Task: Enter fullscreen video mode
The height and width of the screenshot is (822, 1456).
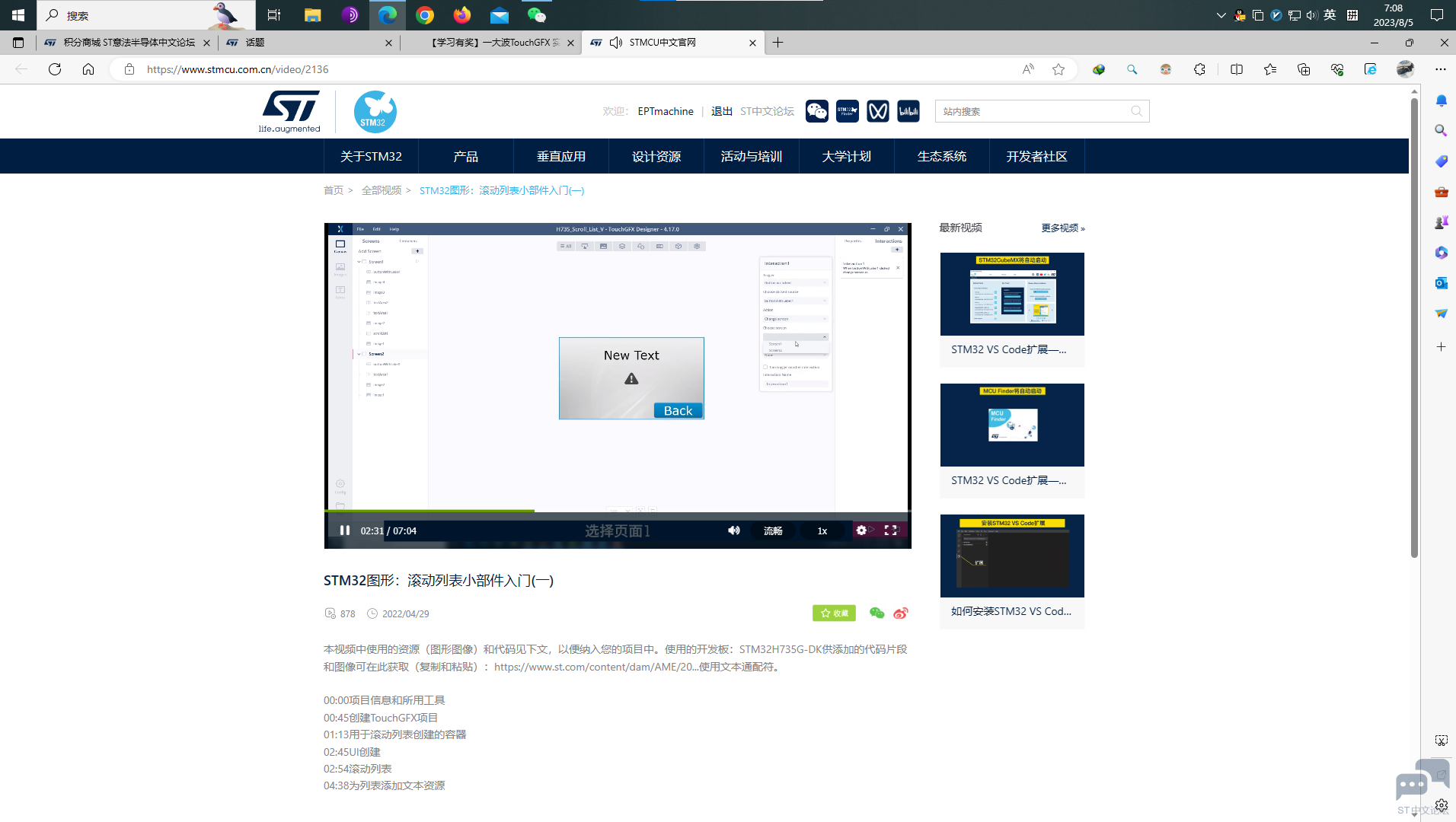Action: click(891, 530)
